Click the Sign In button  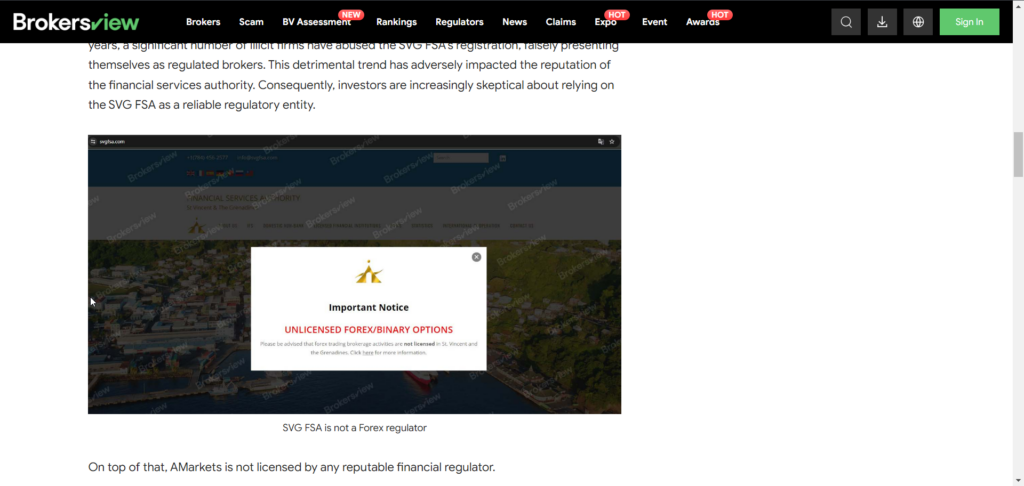click(x=969, y=22)
